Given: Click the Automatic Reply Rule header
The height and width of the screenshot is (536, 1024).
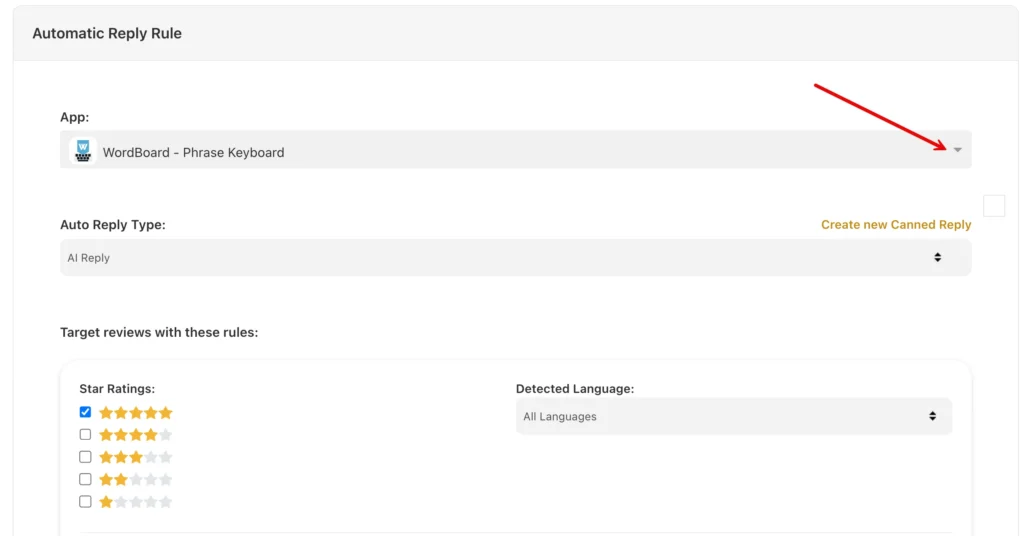Looking at the screenshot, I should point(107,33).
